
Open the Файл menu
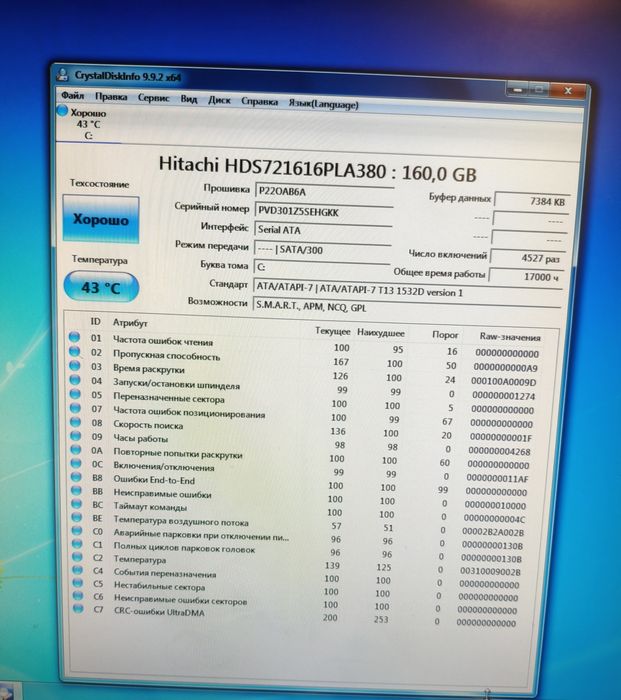72,96
